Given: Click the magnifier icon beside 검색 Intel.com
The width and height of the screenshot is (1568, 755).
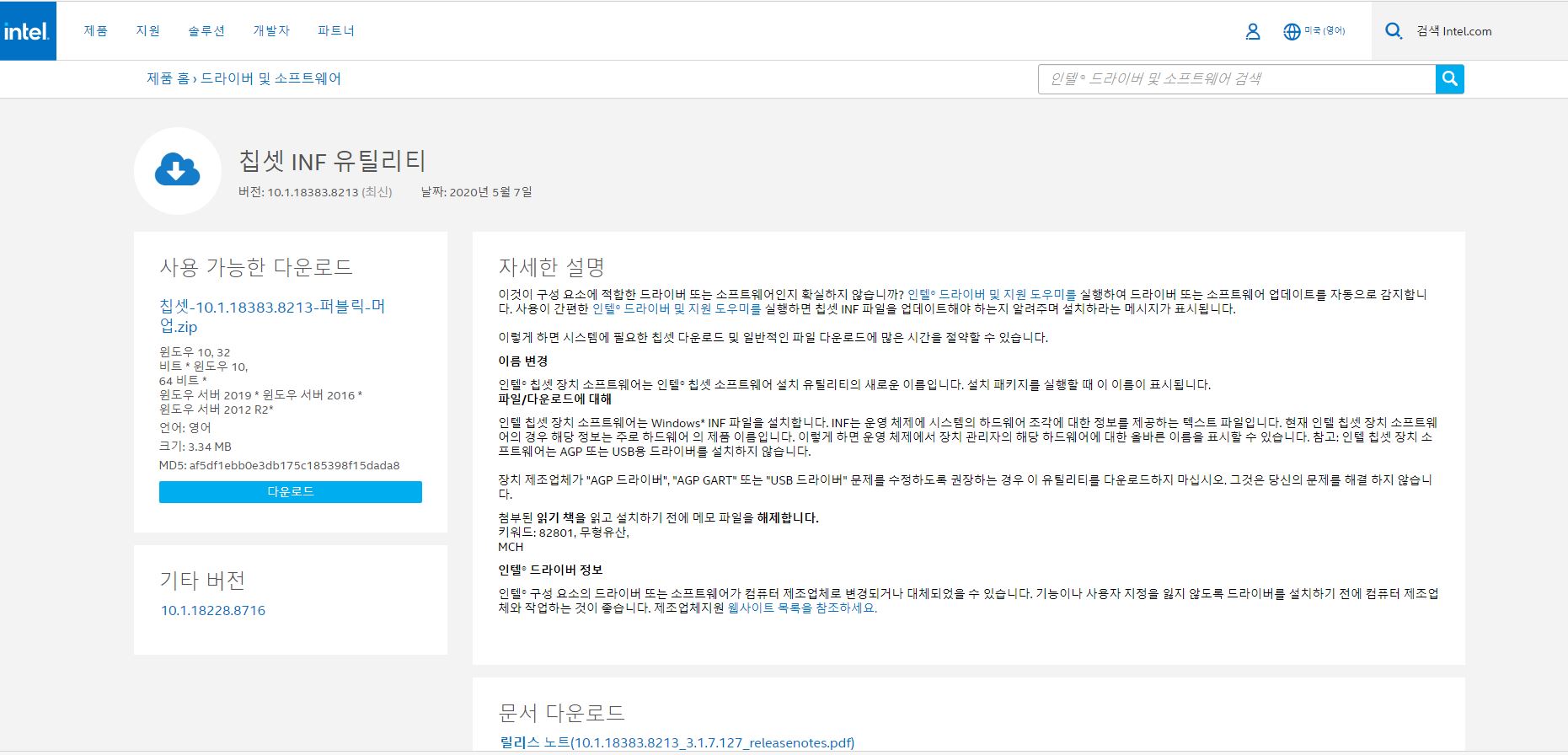Looking at the screenshot, I should point(1394,31).
